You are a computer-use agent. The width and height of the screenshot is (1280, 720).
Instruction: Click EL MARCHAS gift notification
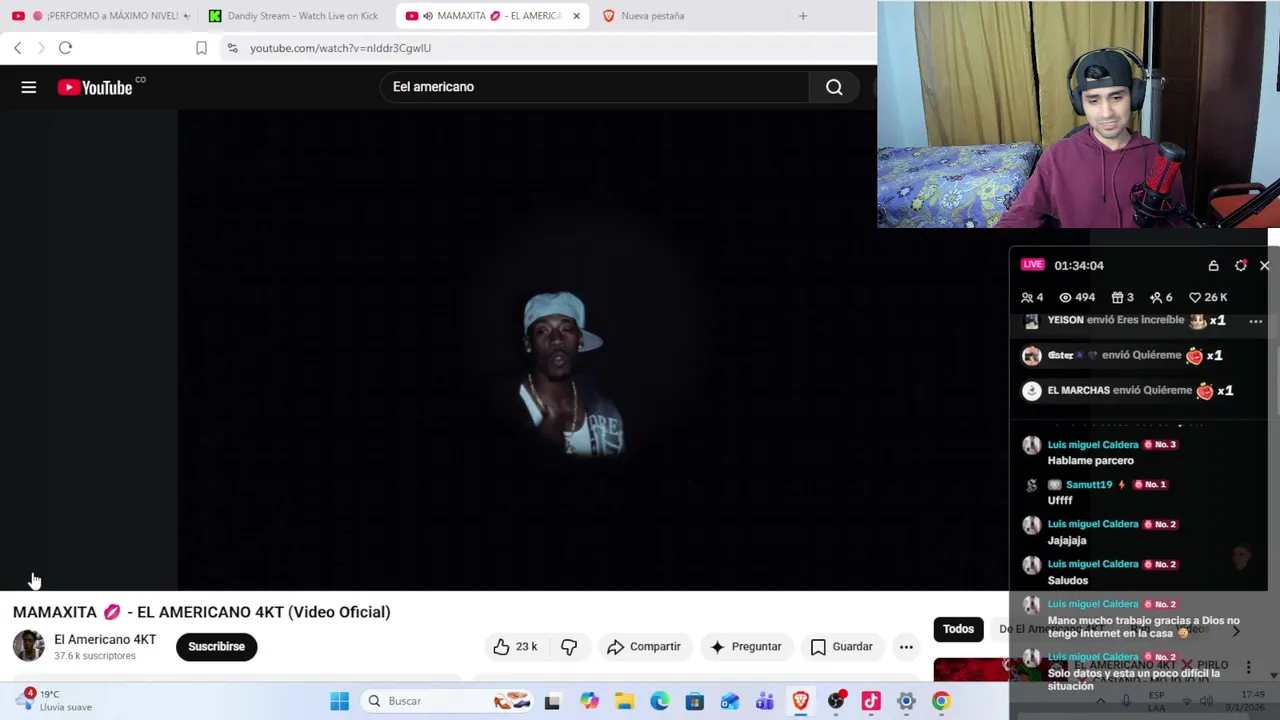1128,391
